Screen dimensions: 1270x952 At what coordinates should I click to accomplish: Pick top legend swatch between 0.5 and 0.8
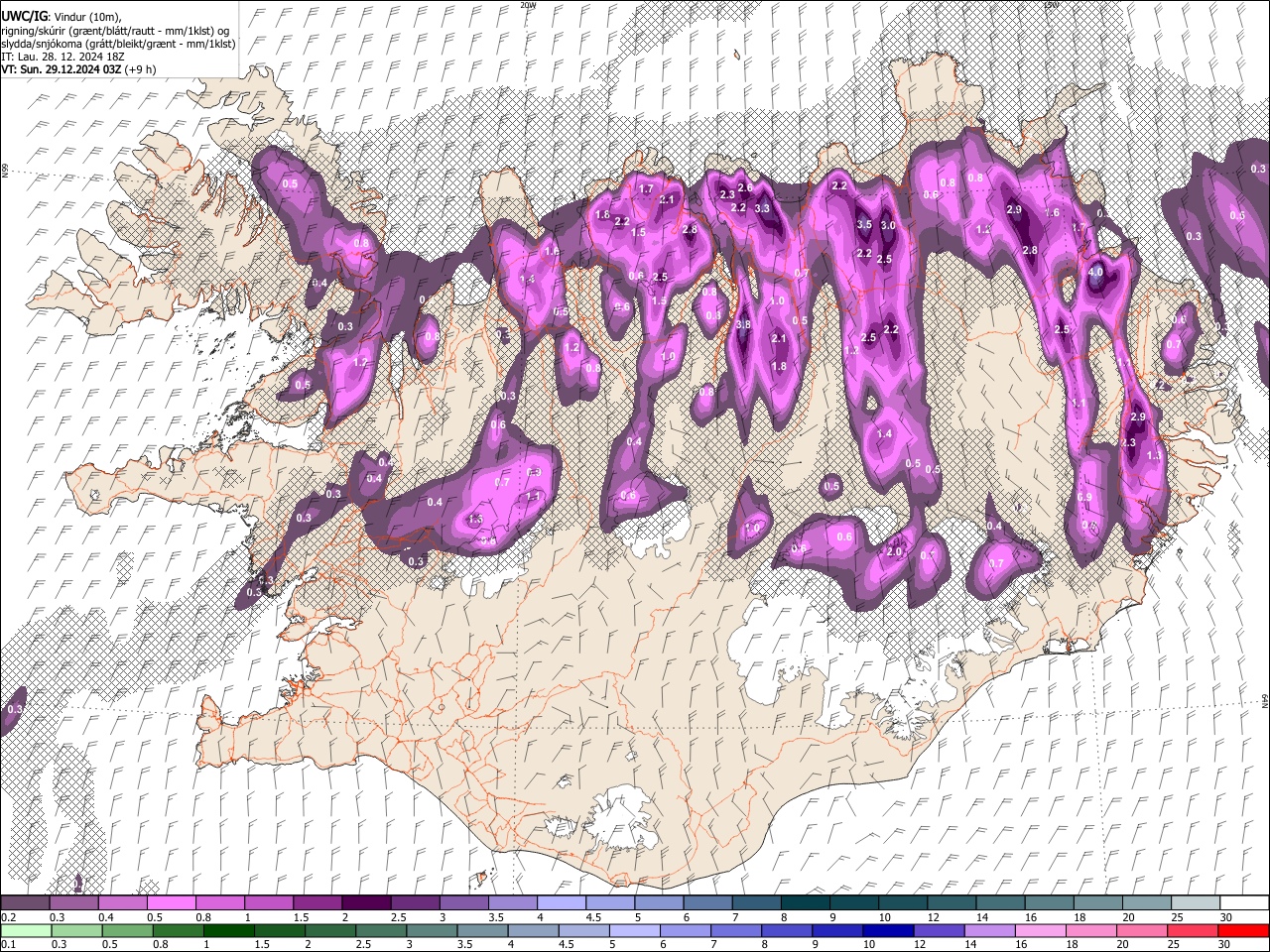click(172, 903)
